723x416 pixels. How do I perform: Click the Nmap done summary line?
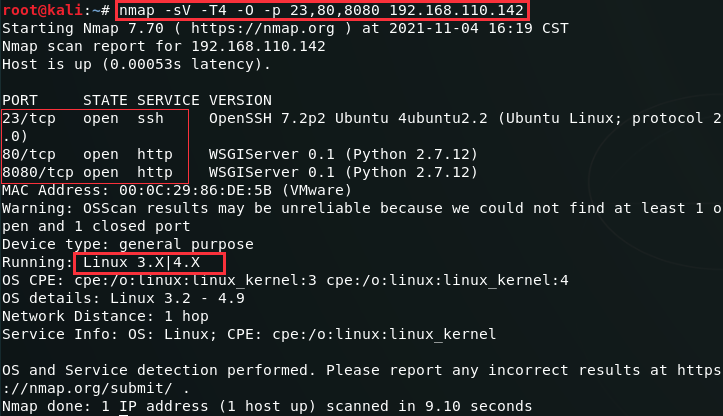tap(267, 406)
